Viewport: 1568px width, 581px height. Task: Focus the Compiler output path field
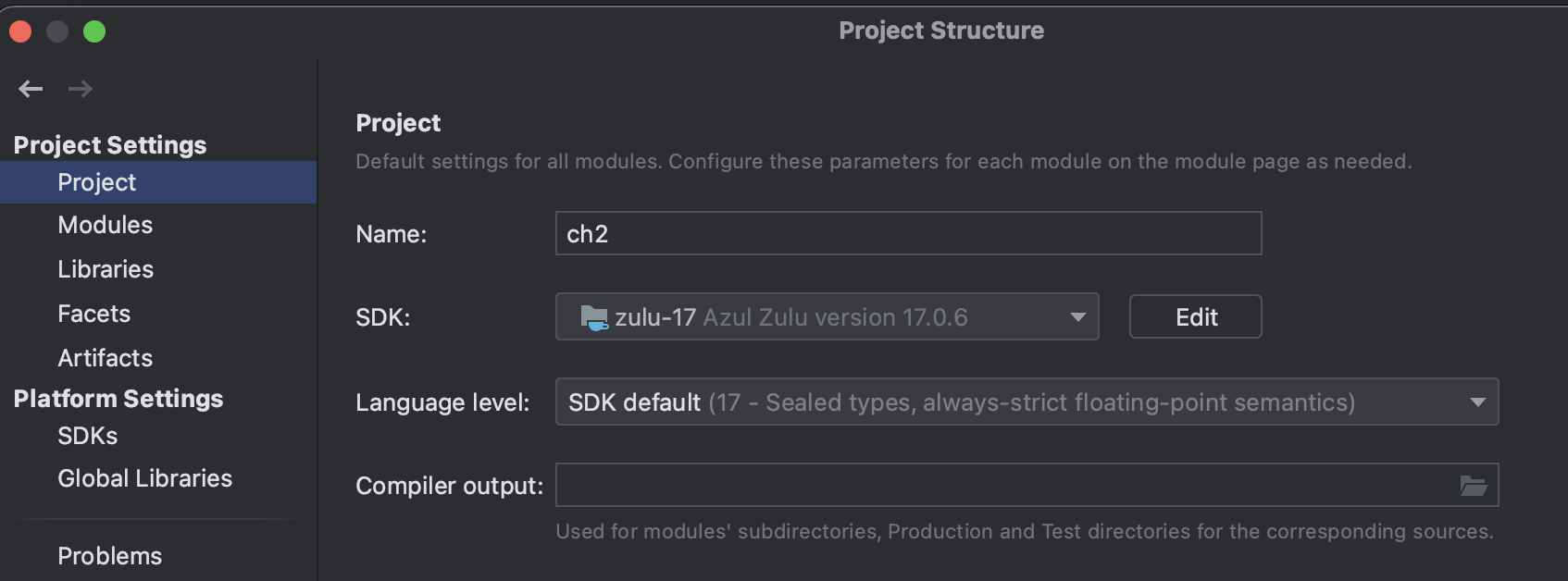tap(1000, 486)
